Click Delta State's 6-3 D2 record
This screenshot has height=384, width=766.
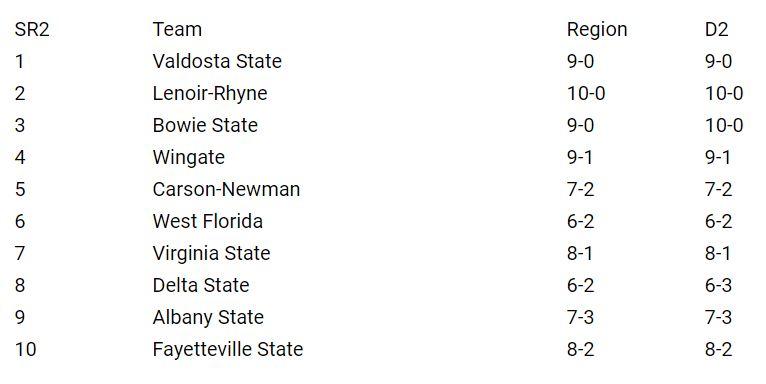click(718, 286)
